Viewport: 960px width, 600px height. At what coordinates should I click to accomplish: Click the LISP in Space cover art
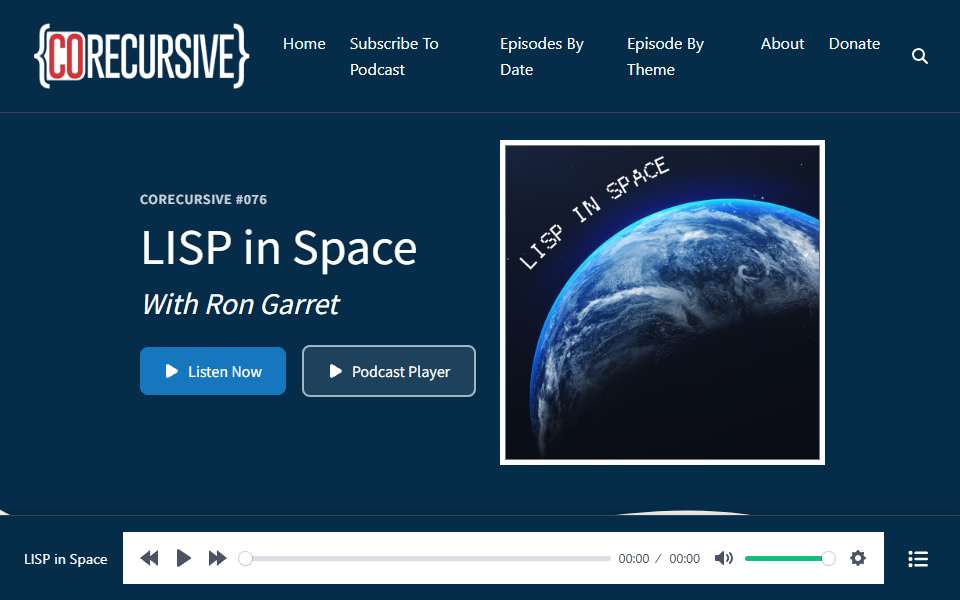(662, 302)
